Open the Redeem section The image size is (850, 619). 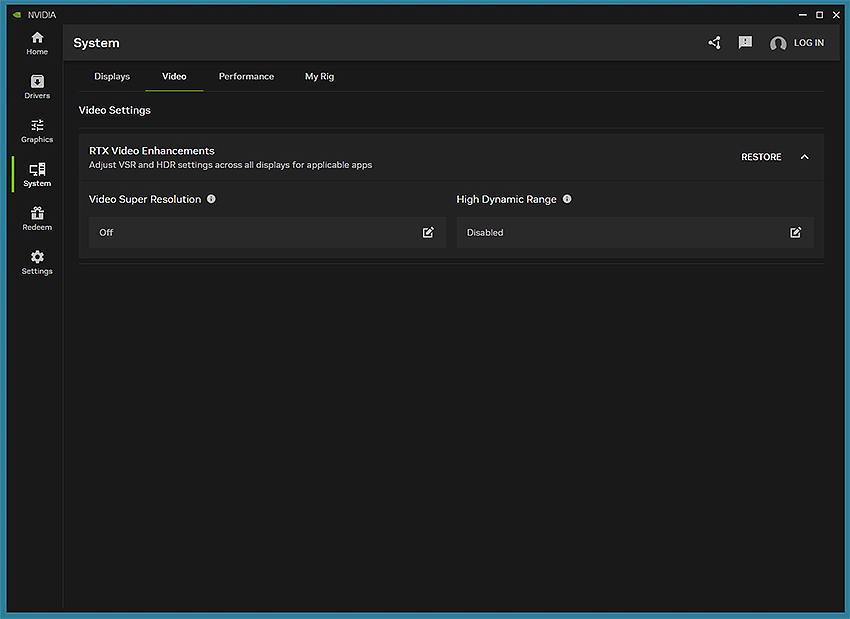(x=37, y=219)
